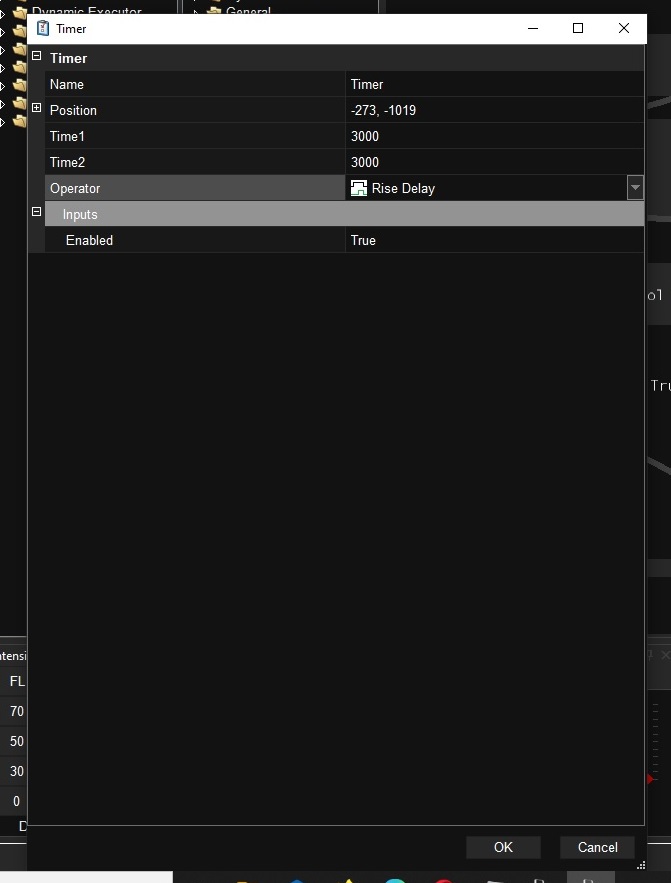The height and width of the screenshot is (883, 671).
Task: Expand the General folder tree arrow
Action: [196, 12]
